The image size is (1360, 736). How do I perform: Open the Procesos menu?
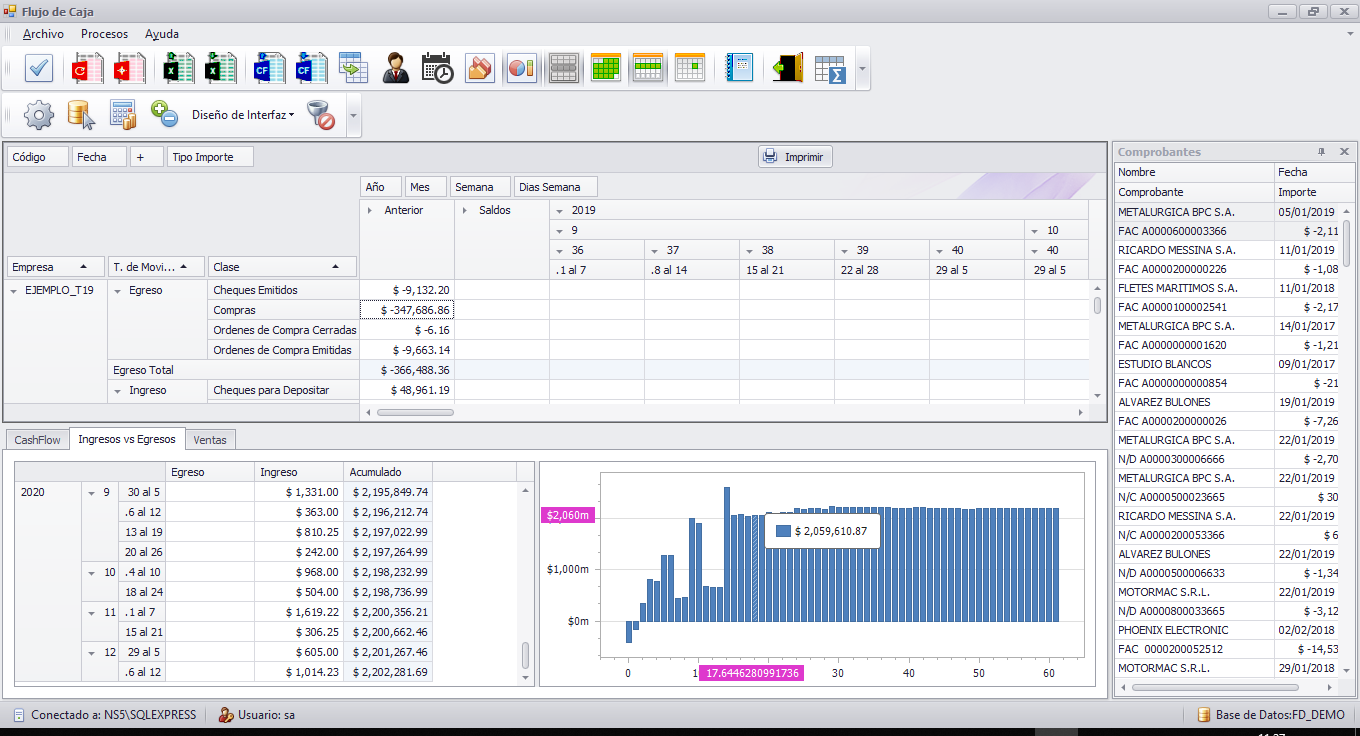coord(104,34)
